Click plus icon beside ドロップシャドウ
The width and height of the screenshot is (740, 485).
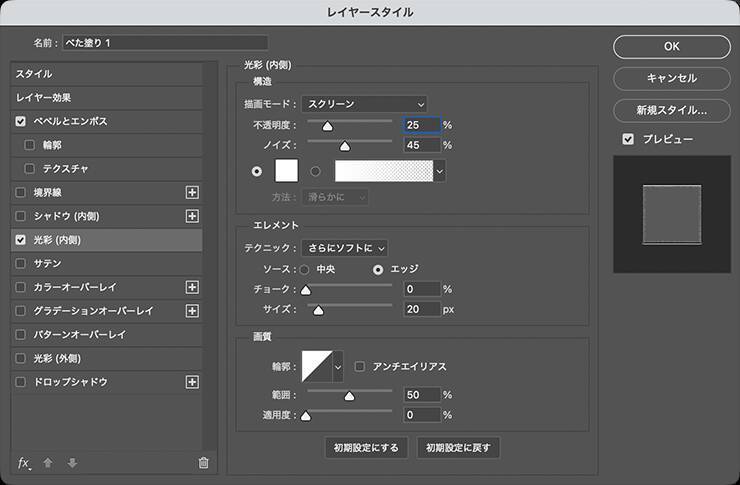[x=192, y=382]
